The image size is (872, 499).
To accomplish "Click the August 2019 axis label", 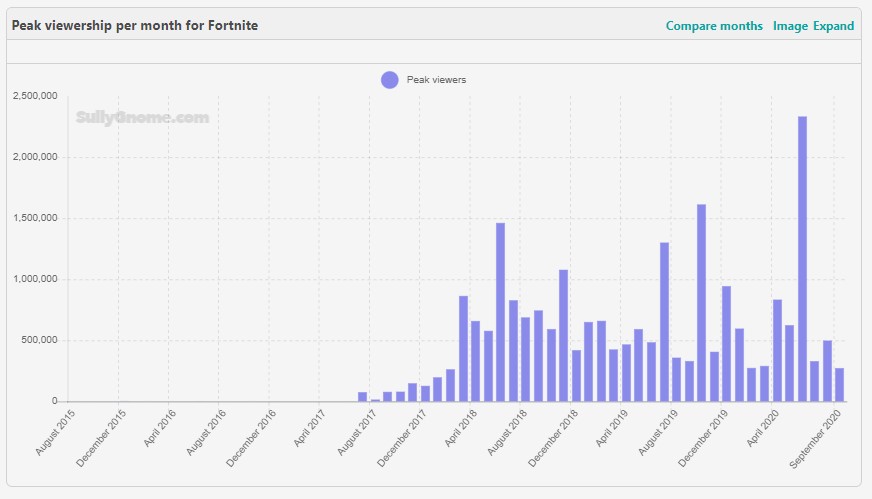I will 658,433.
